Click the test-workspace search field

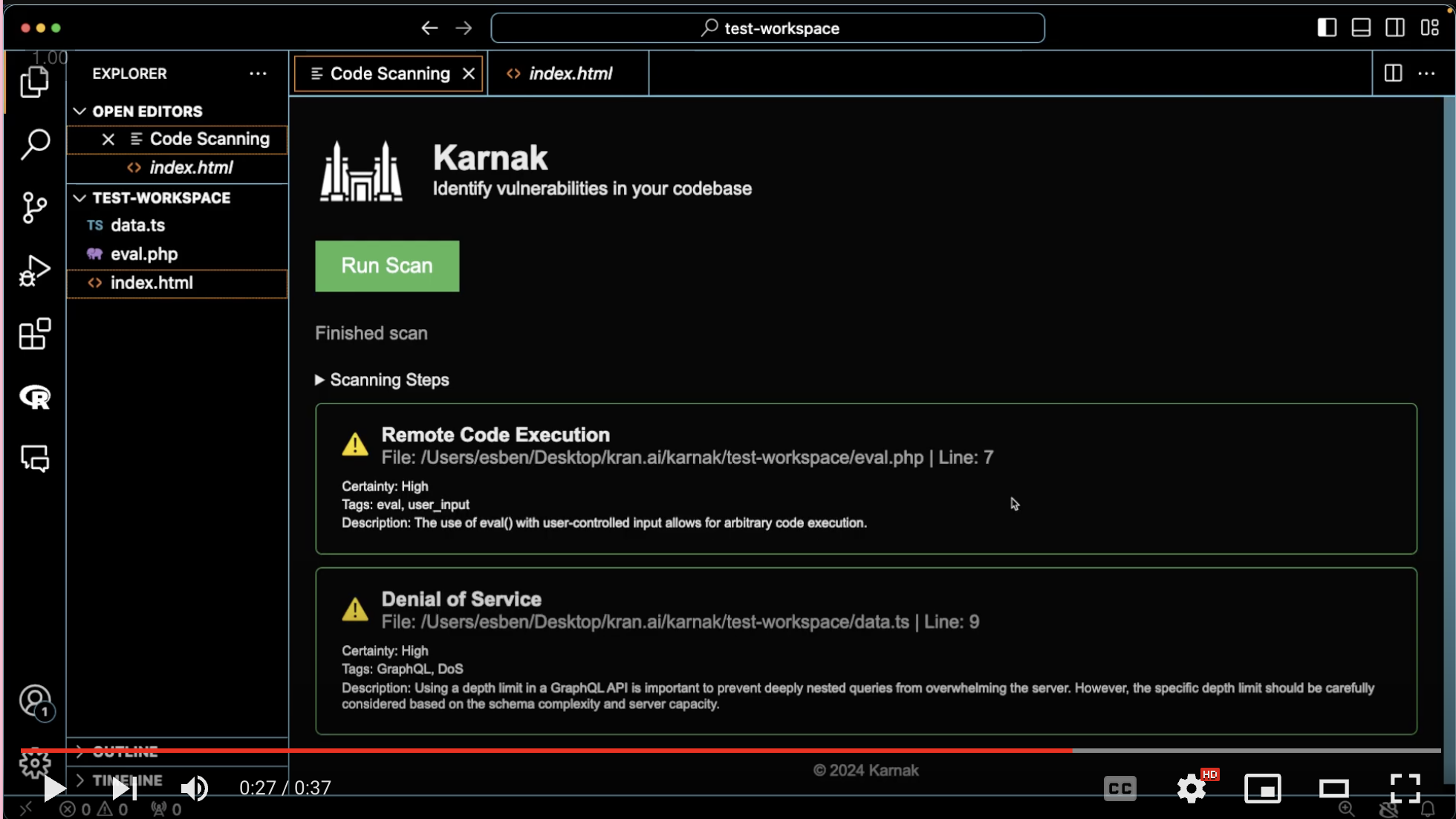[767, 28]
